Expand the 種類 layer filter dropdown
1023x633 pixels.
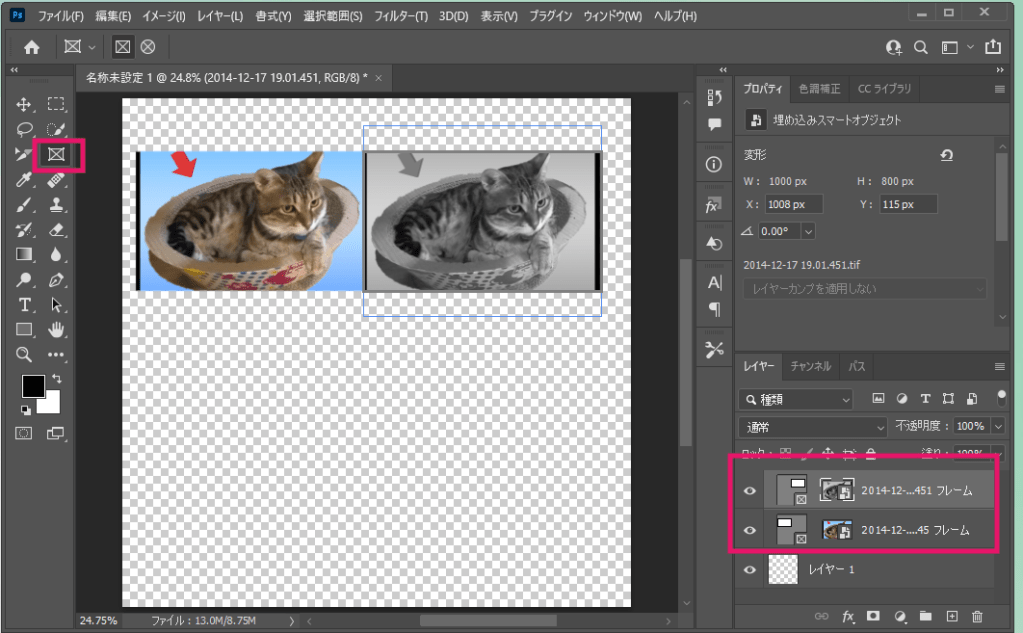tap(797, 399)
